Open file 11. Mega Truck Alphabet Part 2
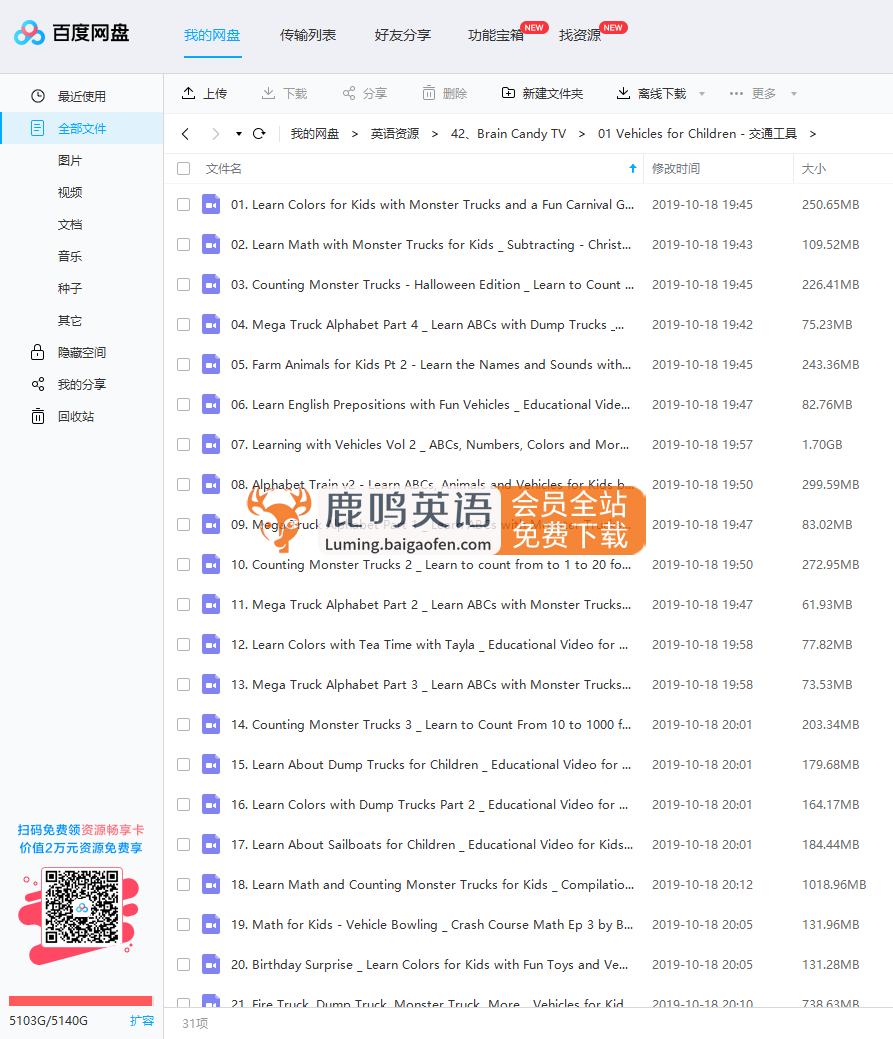This screenshot has width=893, height=1039. pyautogui.click(x=431, y=604)
